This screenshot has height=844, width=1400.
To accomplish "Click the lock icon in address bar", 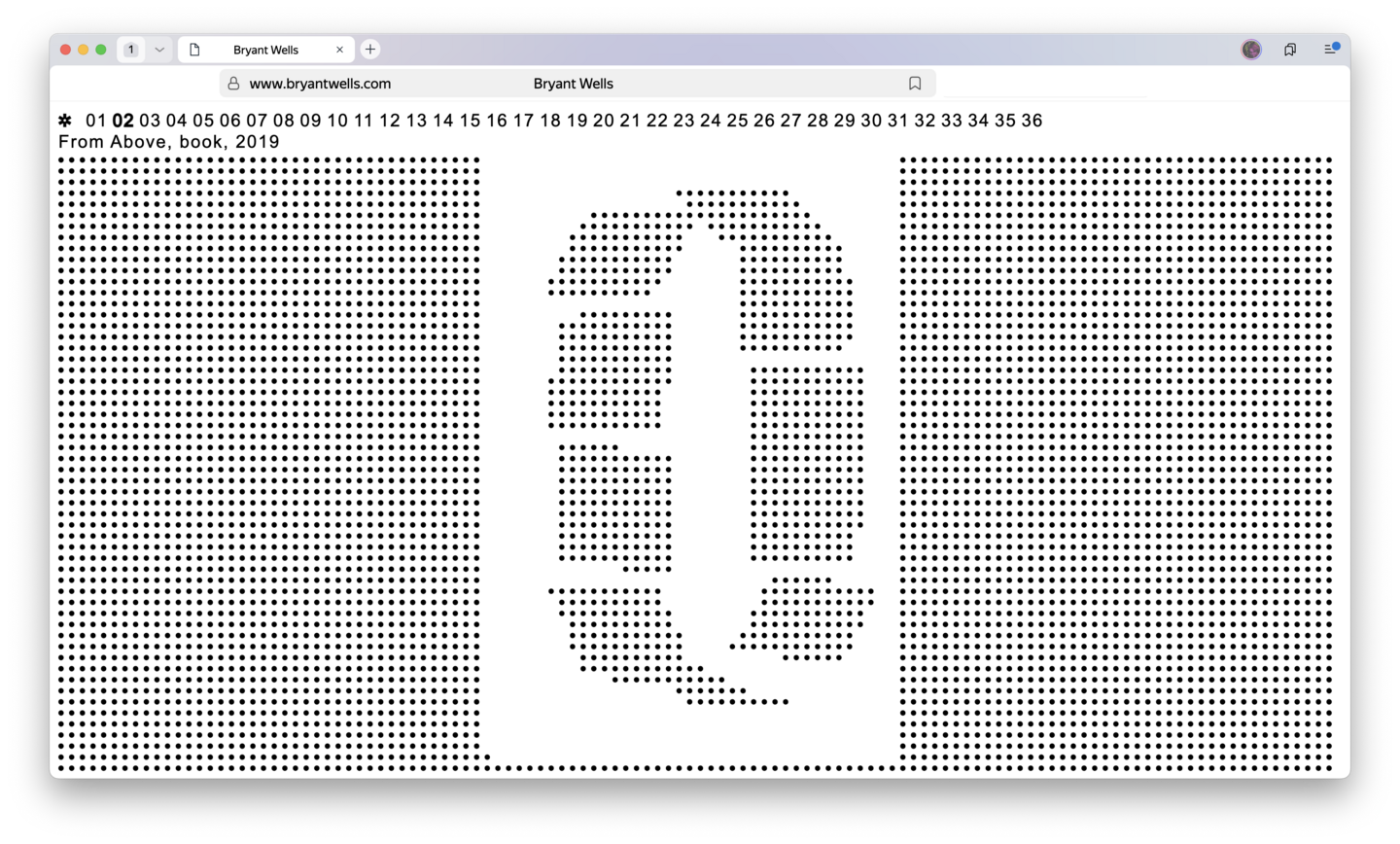I will click(233, 84).
